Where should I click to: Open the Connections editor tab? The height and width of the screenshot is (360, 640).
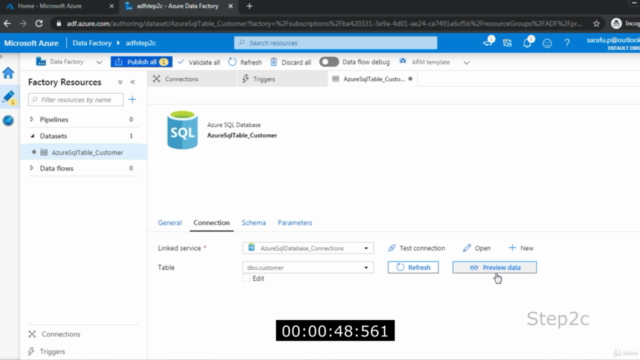pyautogui.click(x=192, y=79)
